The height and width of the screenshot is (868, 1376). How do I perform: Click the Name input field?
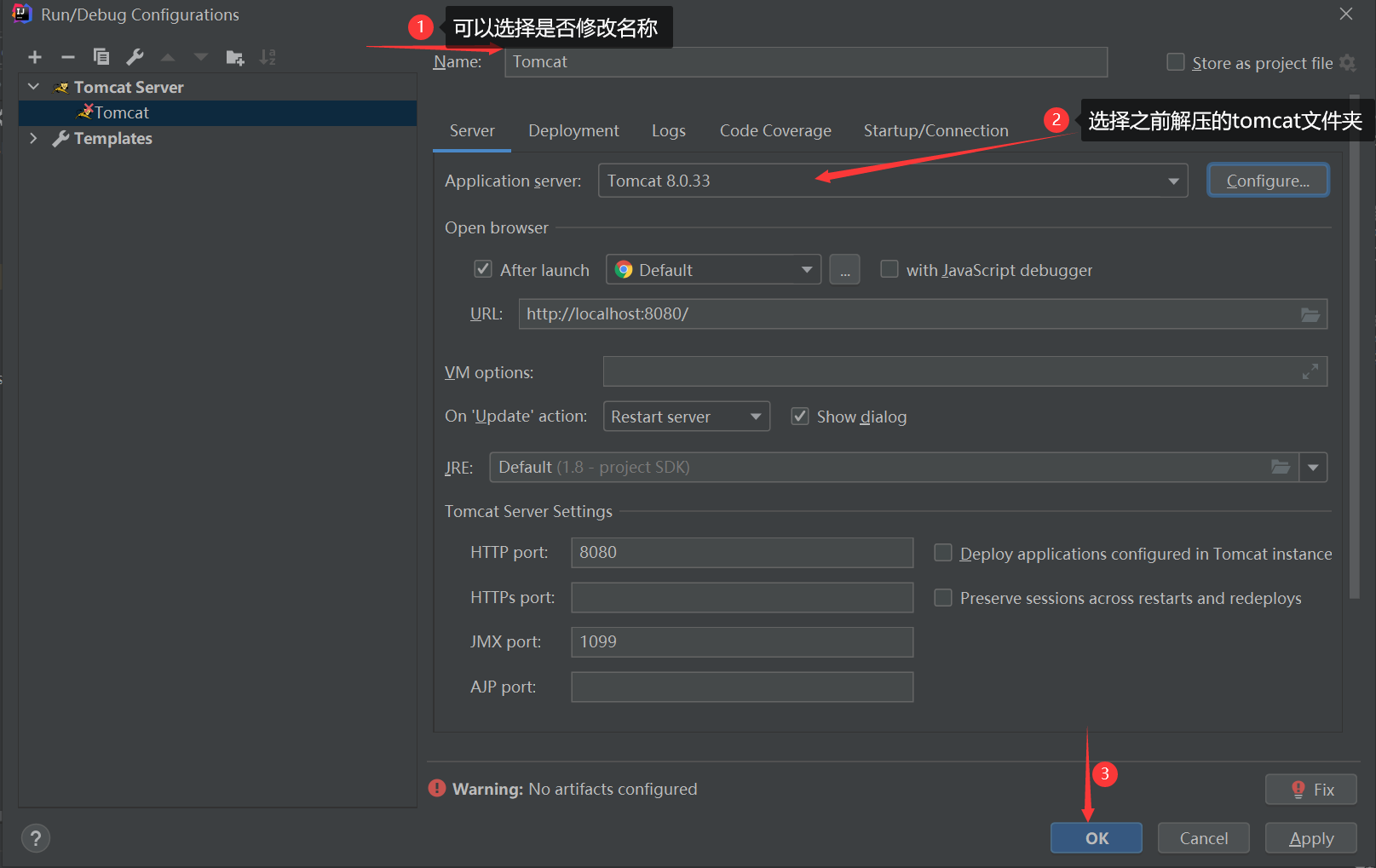pos(806,62)
